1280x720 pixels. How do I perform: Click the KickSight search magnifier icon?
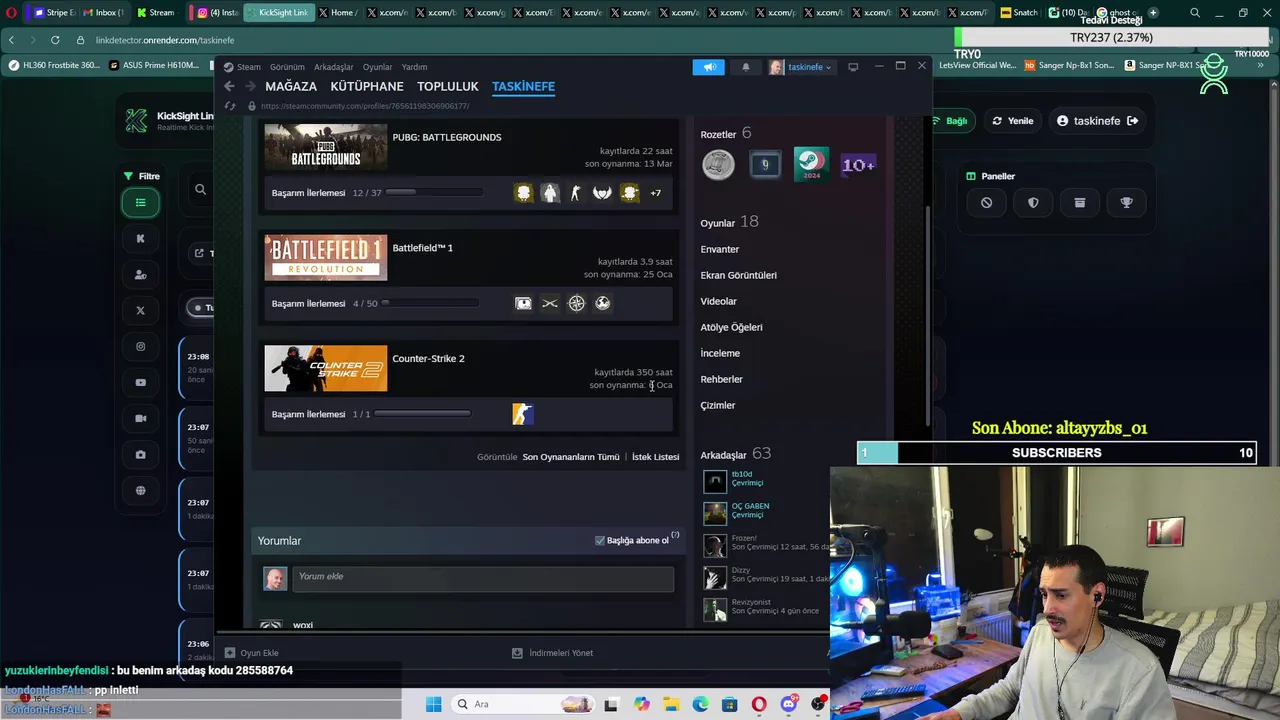coord(200,189)
